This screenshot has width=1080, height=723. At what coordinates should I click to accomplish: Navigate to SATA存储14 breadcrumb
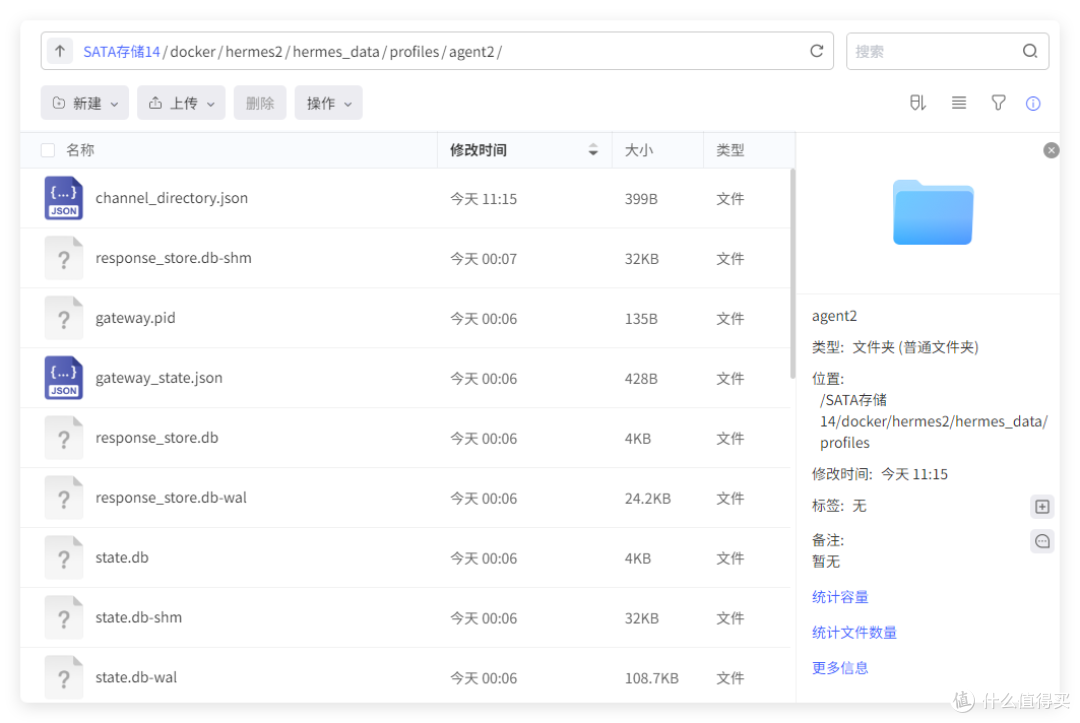[x=121, y=52]
